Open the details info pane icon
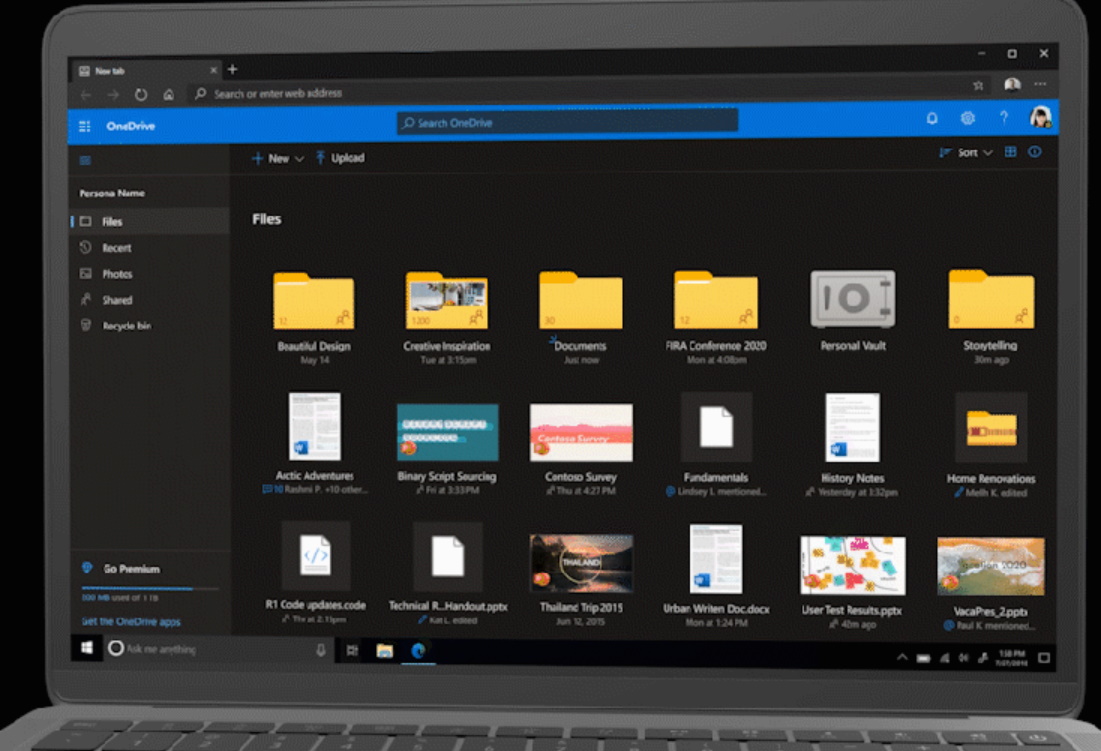The height and width of the screenshot is (751, 1101). [x=1035, y=152]
